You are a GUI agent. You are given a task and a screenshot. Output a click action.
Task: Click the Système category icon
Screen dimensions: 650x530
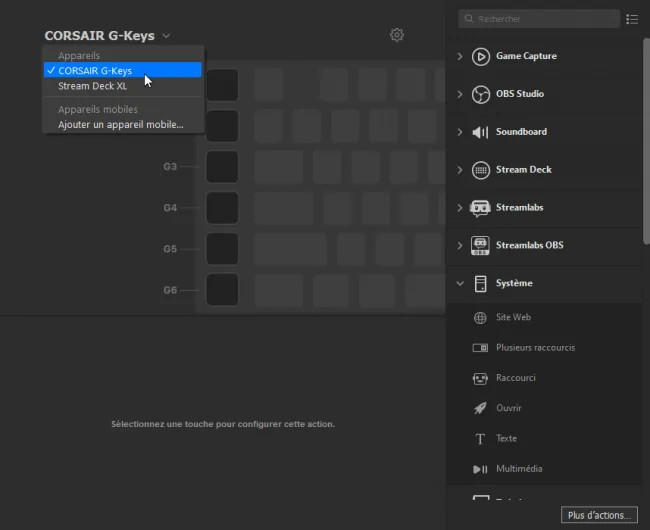(x=480, y=284)
